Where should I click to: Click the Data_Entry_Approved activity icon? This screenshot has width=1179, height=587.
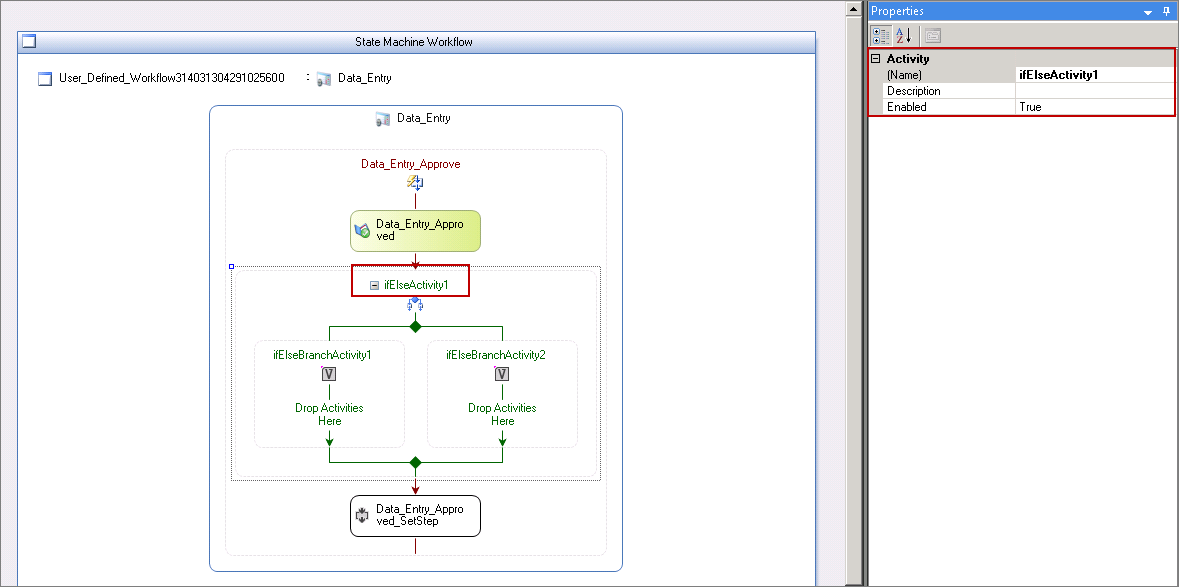click(x=362, y=231)
